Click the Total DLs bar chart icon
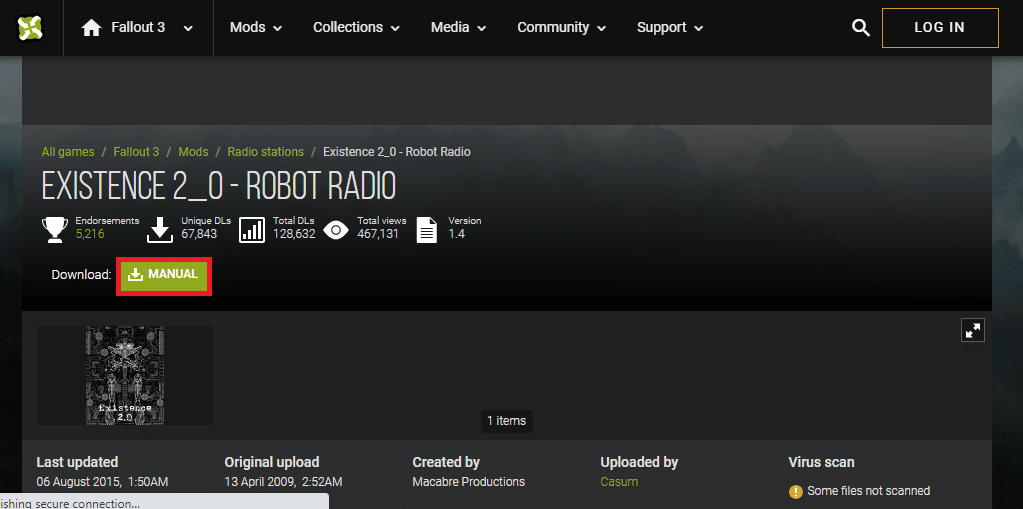1023x509 pixels. (x=252, y=230)
